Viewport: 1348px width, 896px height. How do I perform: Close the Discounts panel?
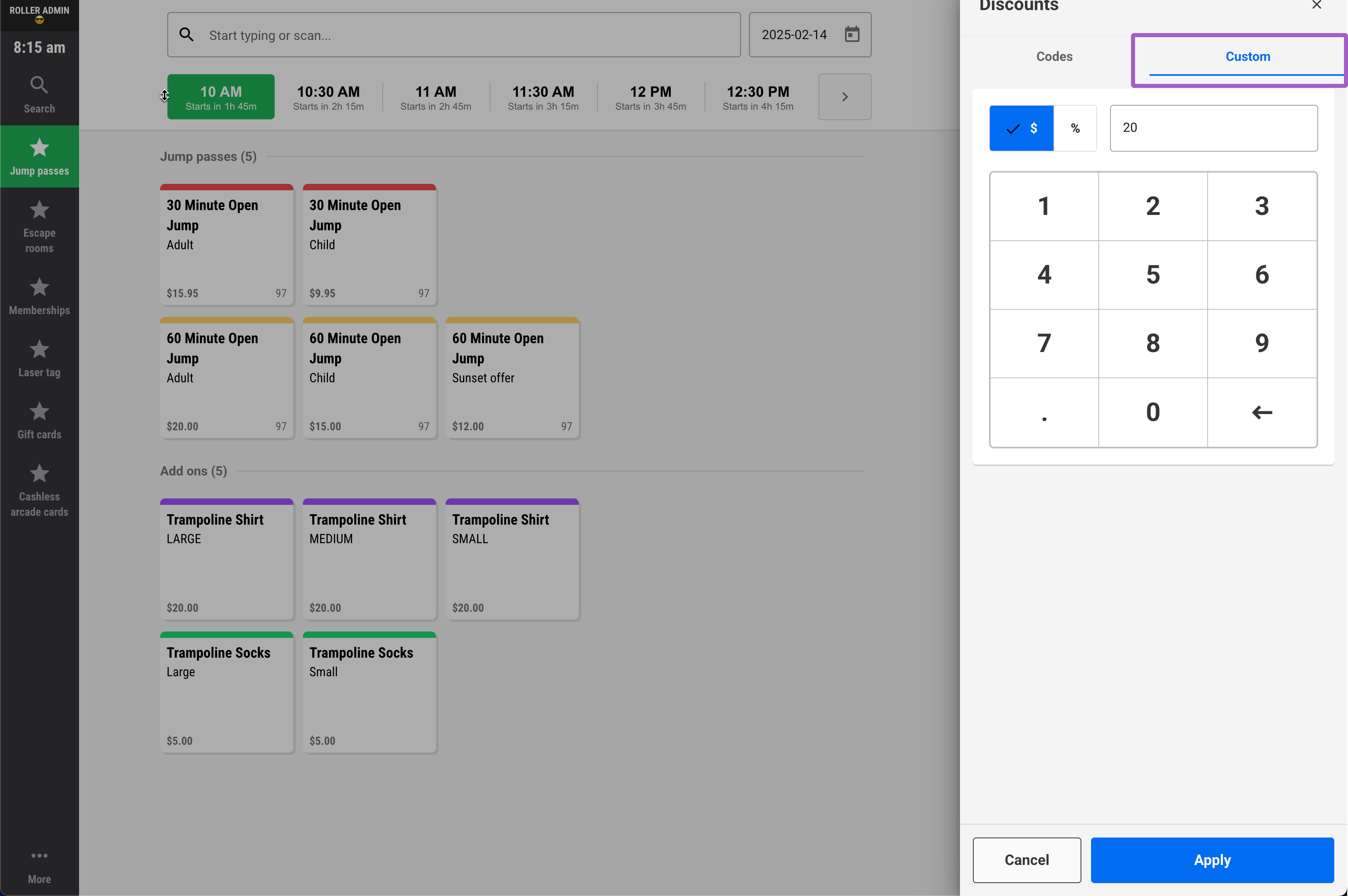point(1317,5)
